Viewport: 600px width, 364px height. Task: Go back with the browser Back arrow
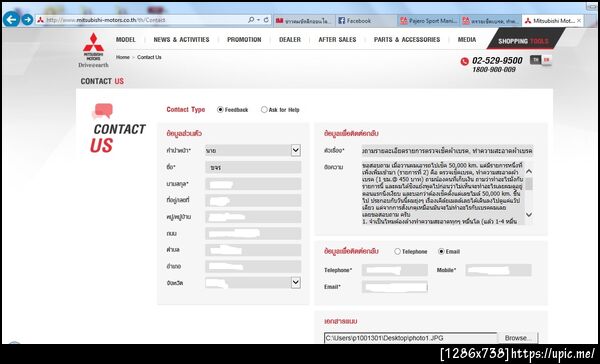[x=11, y=19]
